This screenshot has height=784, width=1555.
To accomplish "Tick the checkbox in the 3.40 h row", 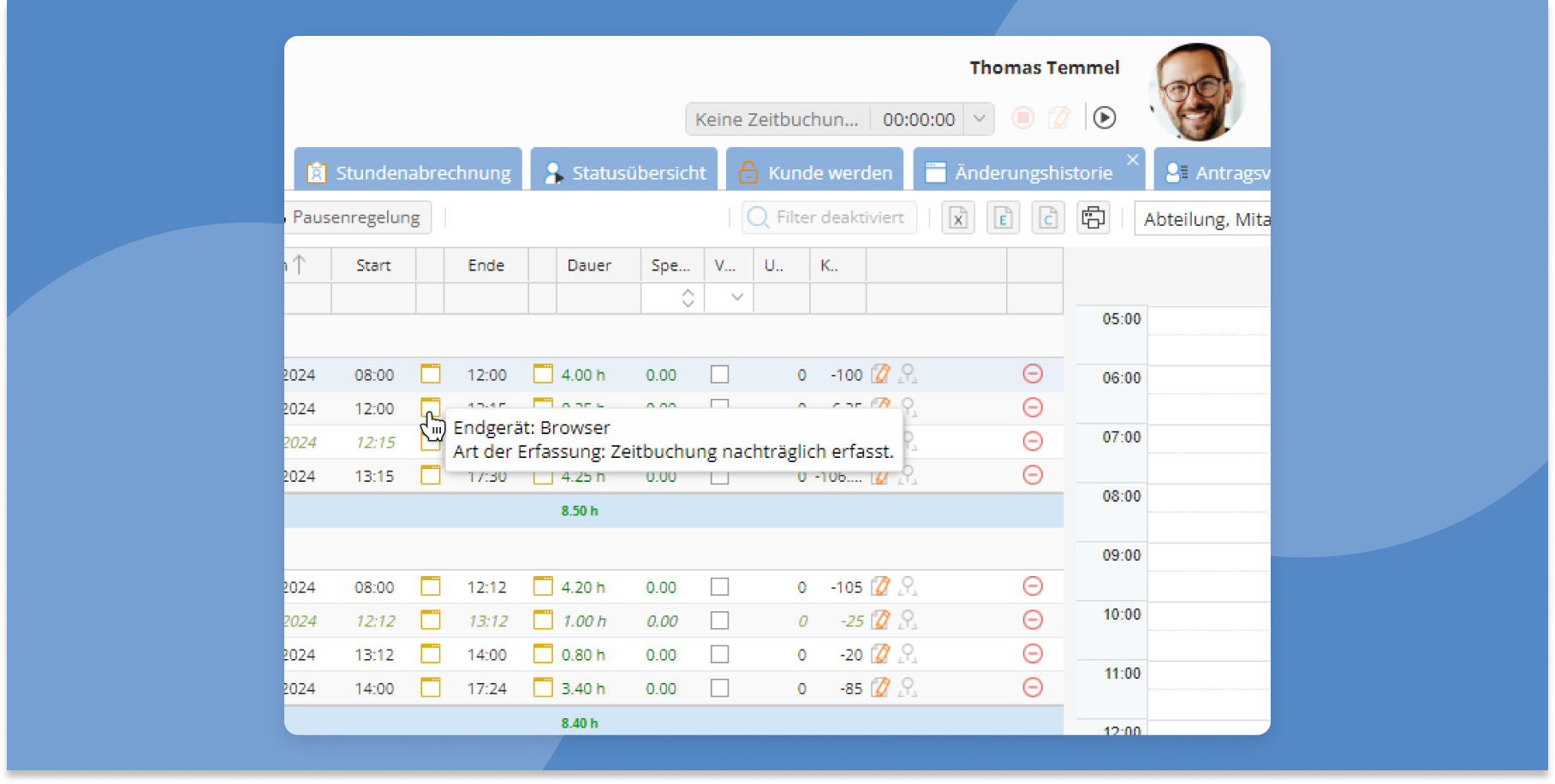I will [x=720, y=687].
